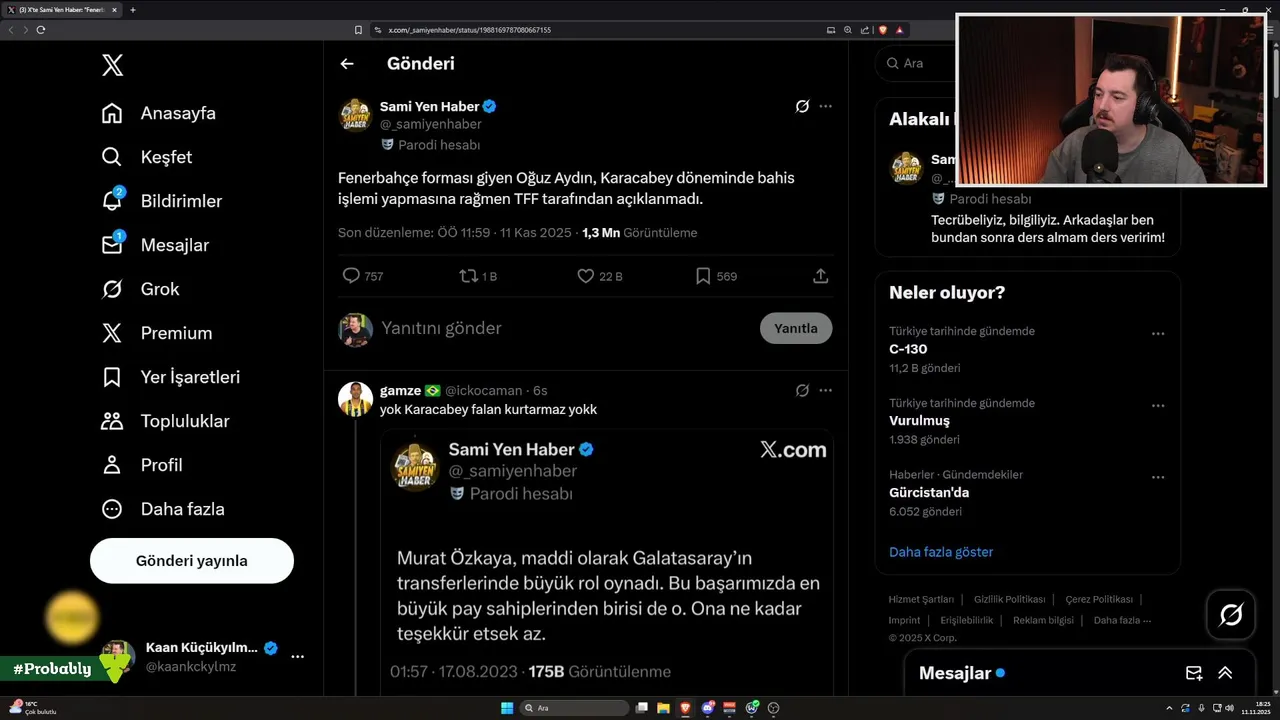1280x720 pixels.
Task: Click the zoom magnifier icon in address bar
Action: pos(848,30)
